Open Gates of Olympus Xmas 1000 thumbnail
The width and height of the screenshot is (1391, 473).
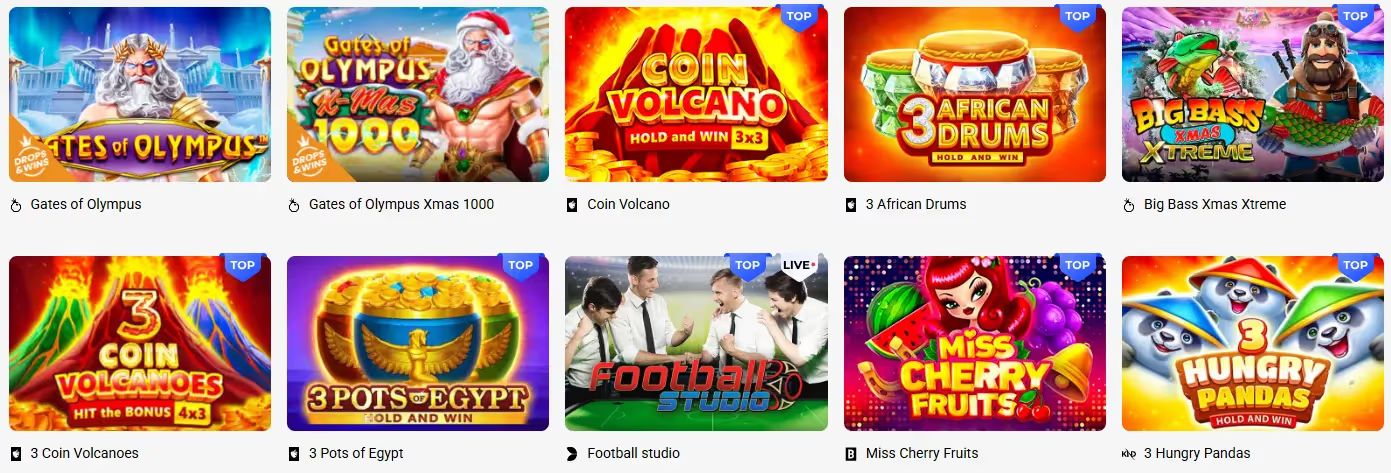point(418,94)
